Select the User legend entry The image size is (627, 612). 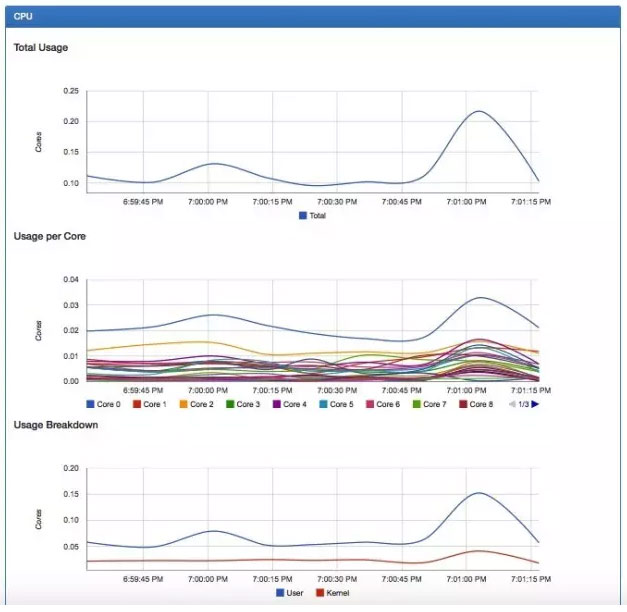290,593
